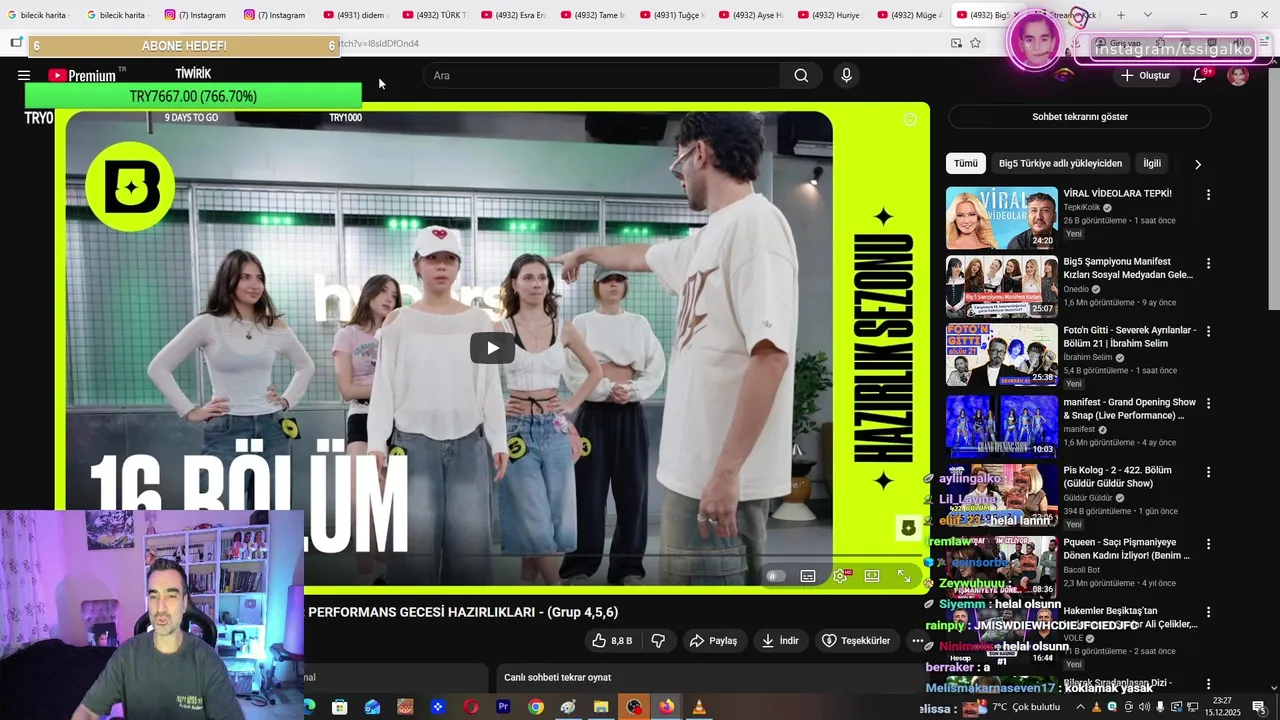Click Canlı sohbeti tekrar oynat

tap(557, 677)
